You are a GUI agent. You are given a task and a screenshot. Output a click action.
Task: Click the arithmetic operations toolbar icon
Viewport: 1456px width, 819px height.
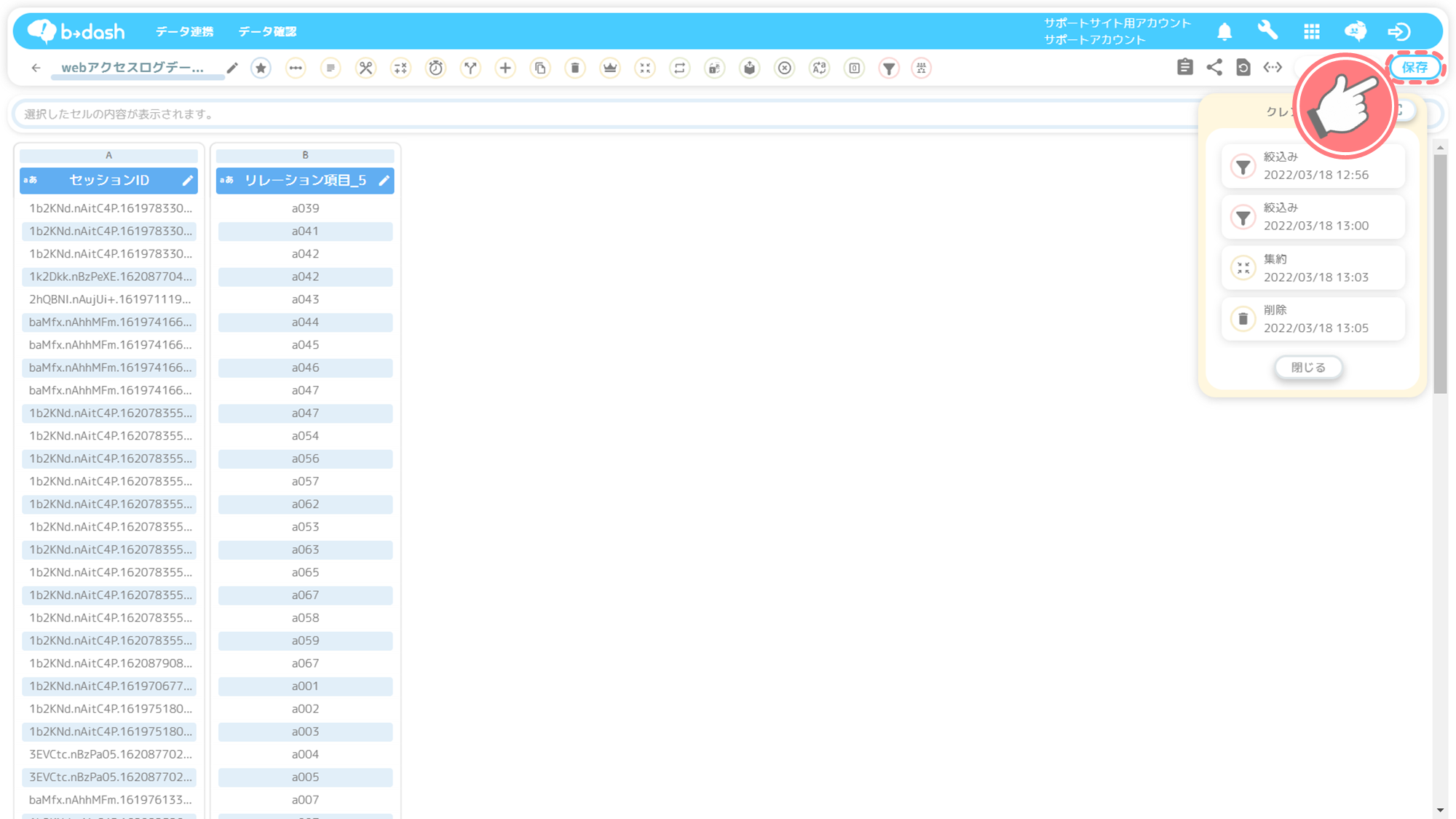pos(400,68)
